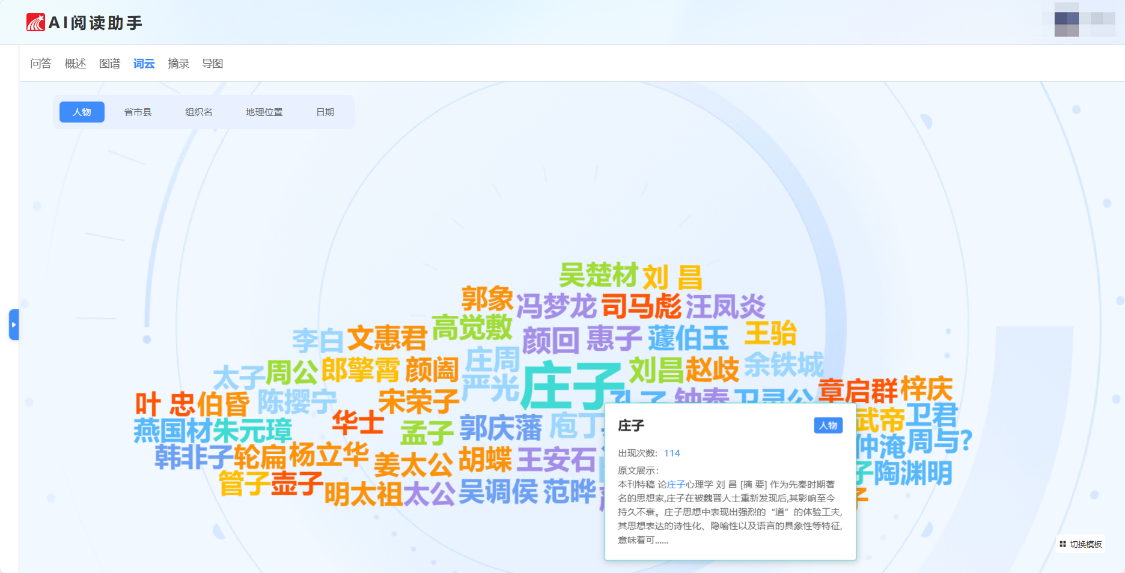
Task: Click the user avatar at top right
Action: coord(1078,23)
